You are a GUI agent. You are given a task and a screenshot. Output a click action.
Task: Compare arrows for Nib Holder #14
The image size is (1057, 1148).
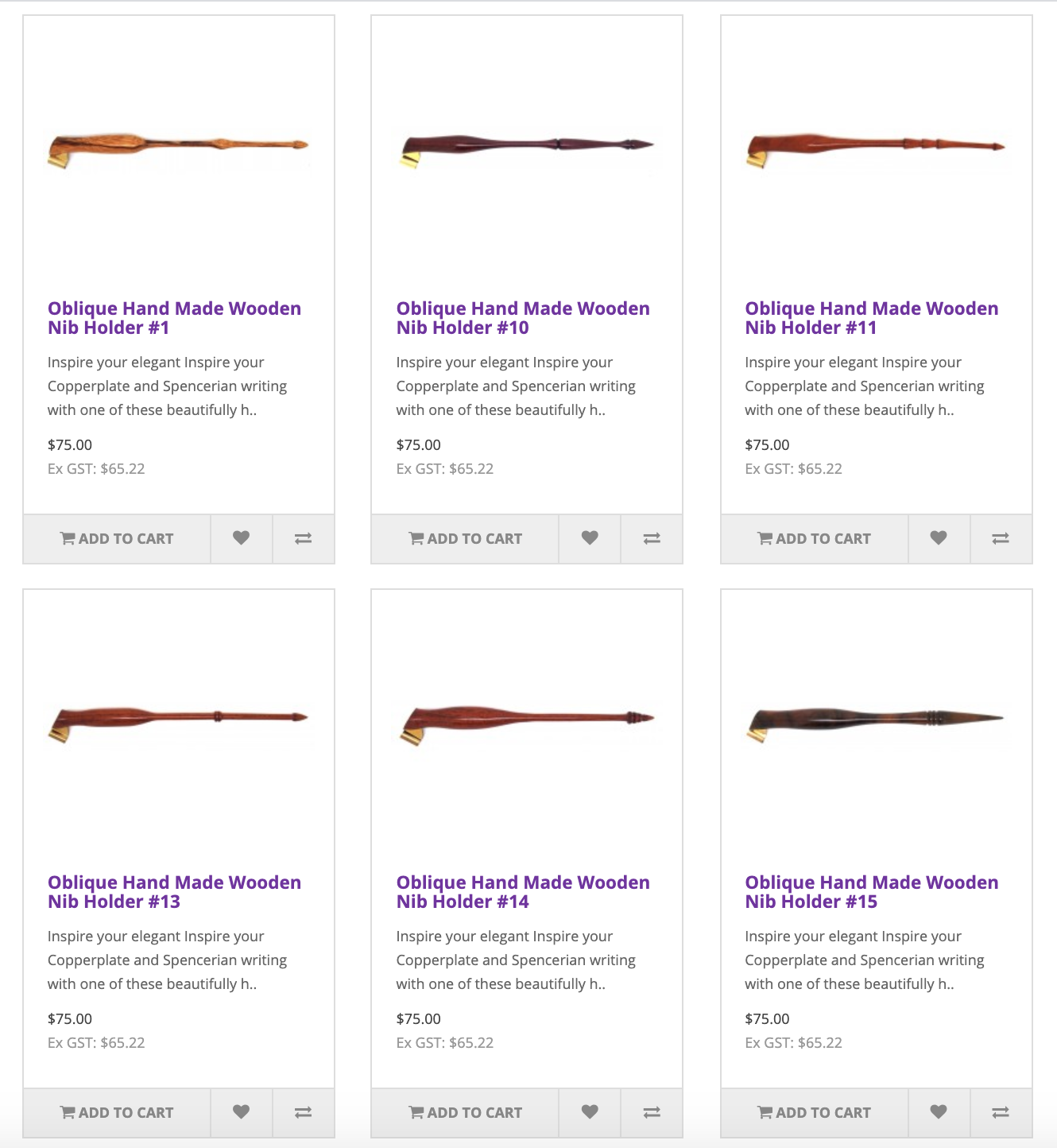click(652, 1112)
